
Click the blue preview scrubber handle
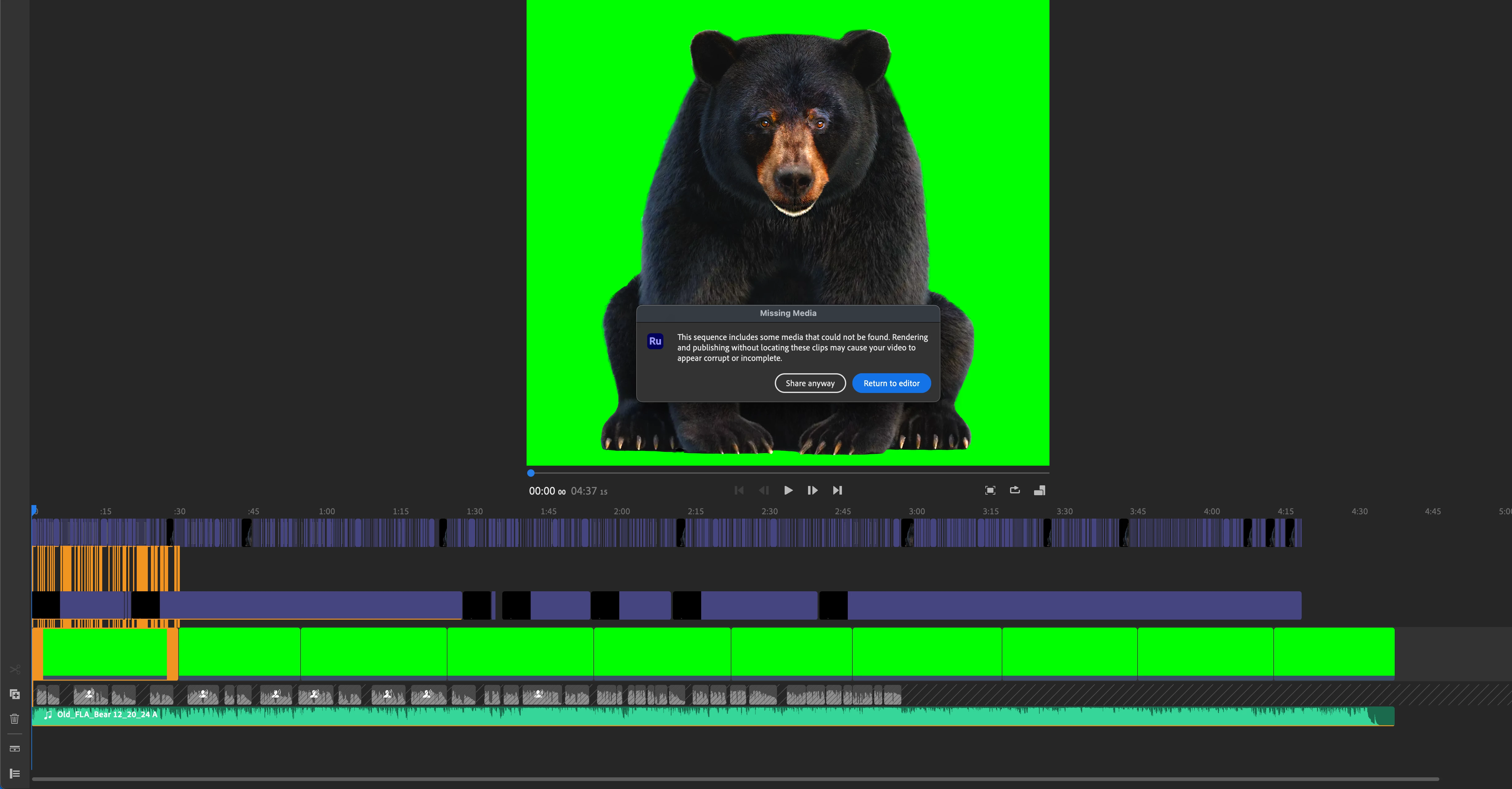tap(531, 473)
